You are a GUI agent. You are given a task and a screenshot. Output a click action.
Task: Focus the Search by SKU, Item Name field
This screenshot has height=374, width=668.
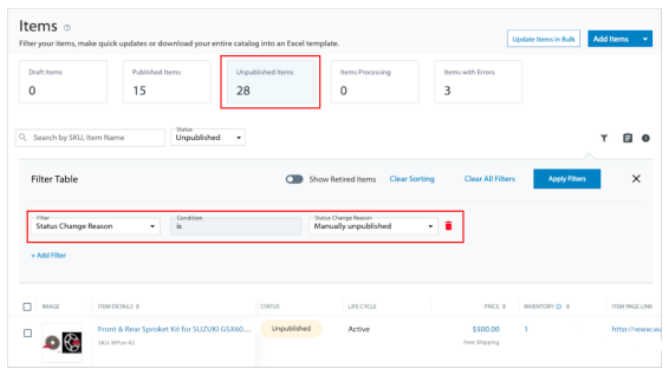(90, 138)
